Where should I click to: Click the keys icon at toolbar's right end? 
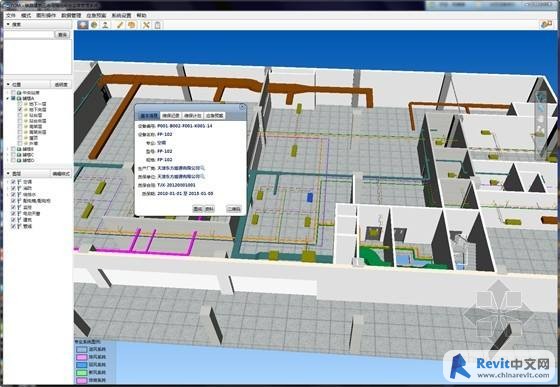pos(546,24)
